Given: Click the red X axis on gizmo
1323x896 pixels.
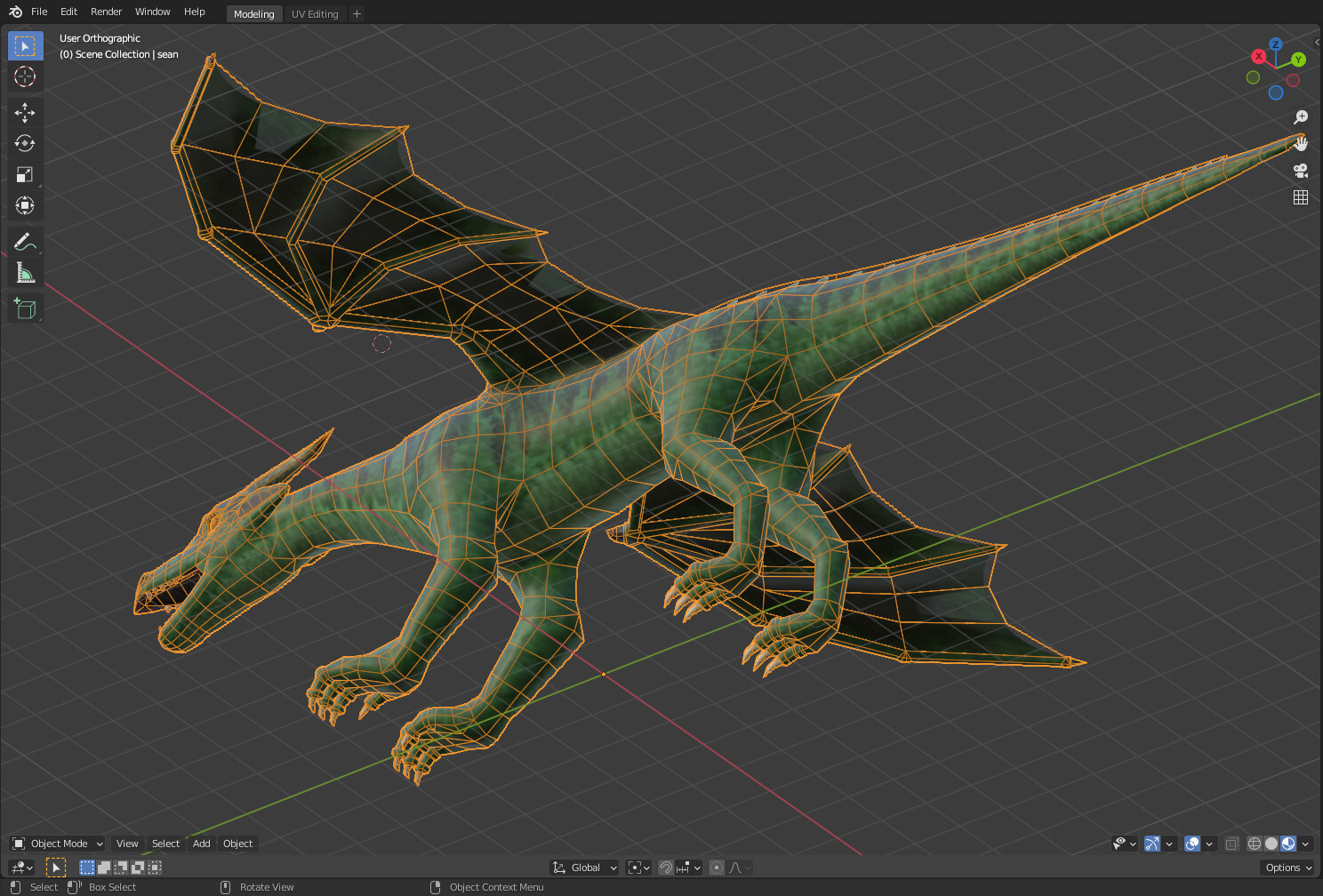Looking at the screenshot, I should coord(1258,56).
